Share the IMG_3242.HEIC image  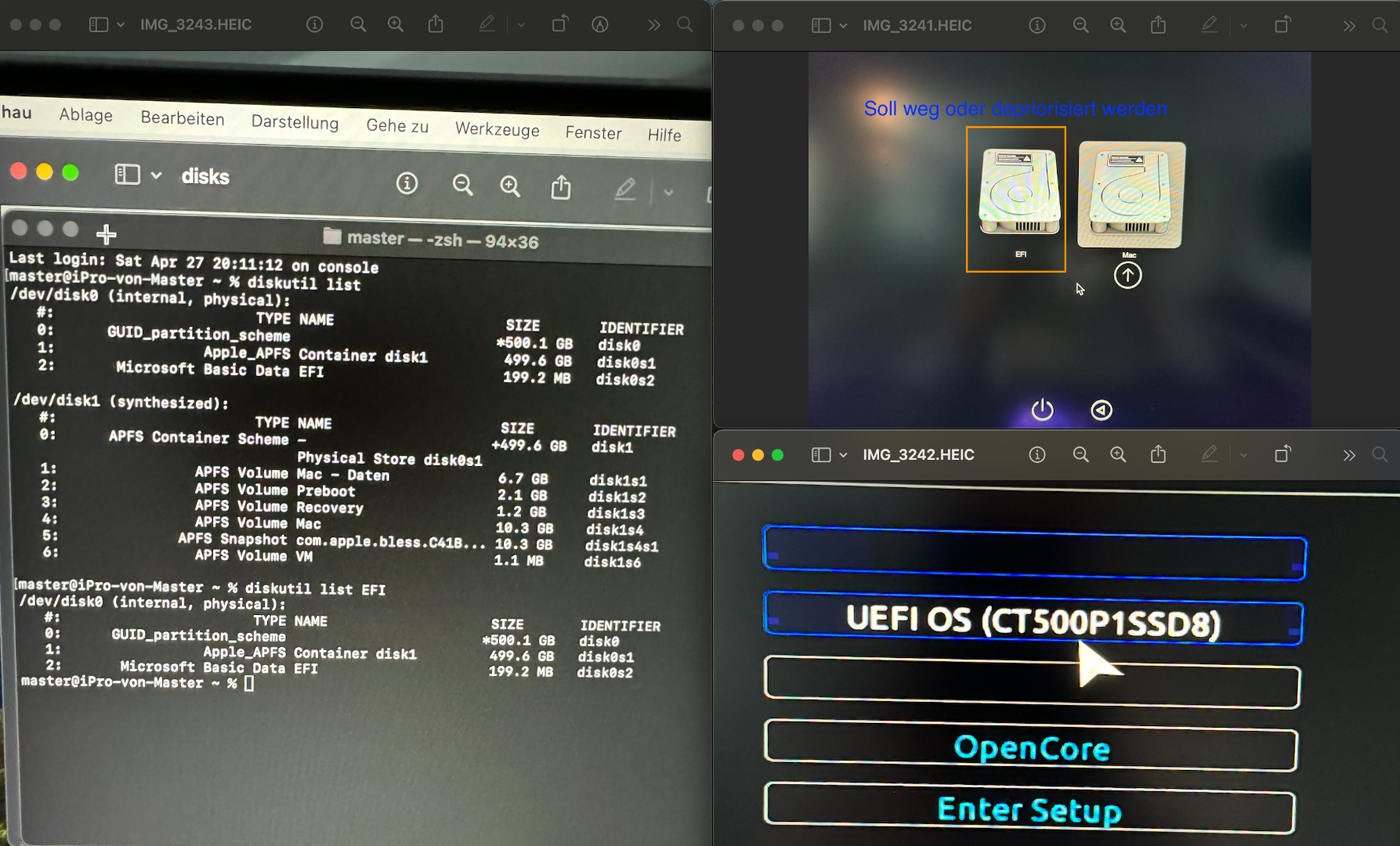click(x=1158, y=454)
